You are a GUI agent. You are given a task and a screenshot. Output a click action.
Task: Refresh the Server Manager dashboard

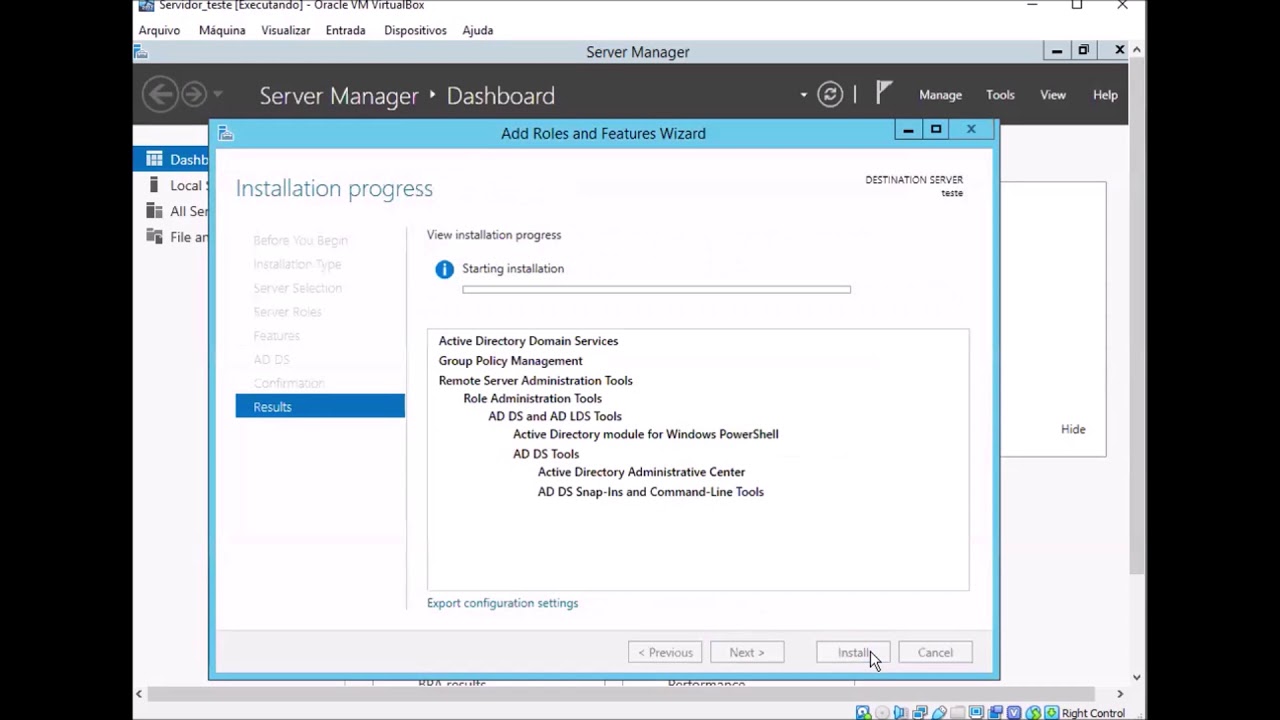pyautogui.click(x=830, y=94)
